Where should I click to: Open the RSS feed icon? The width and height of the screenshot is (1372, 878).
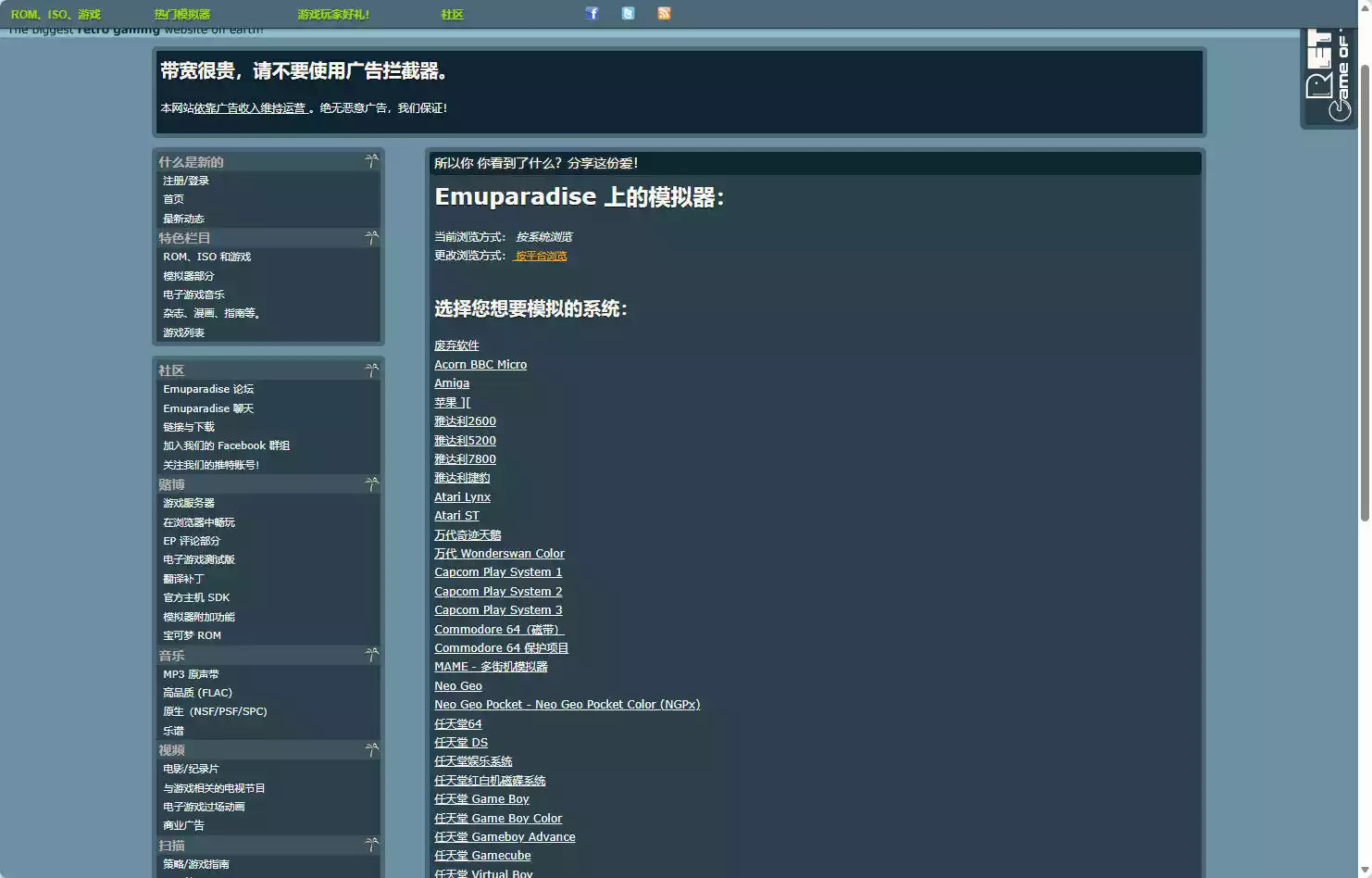tap(664, 13)
